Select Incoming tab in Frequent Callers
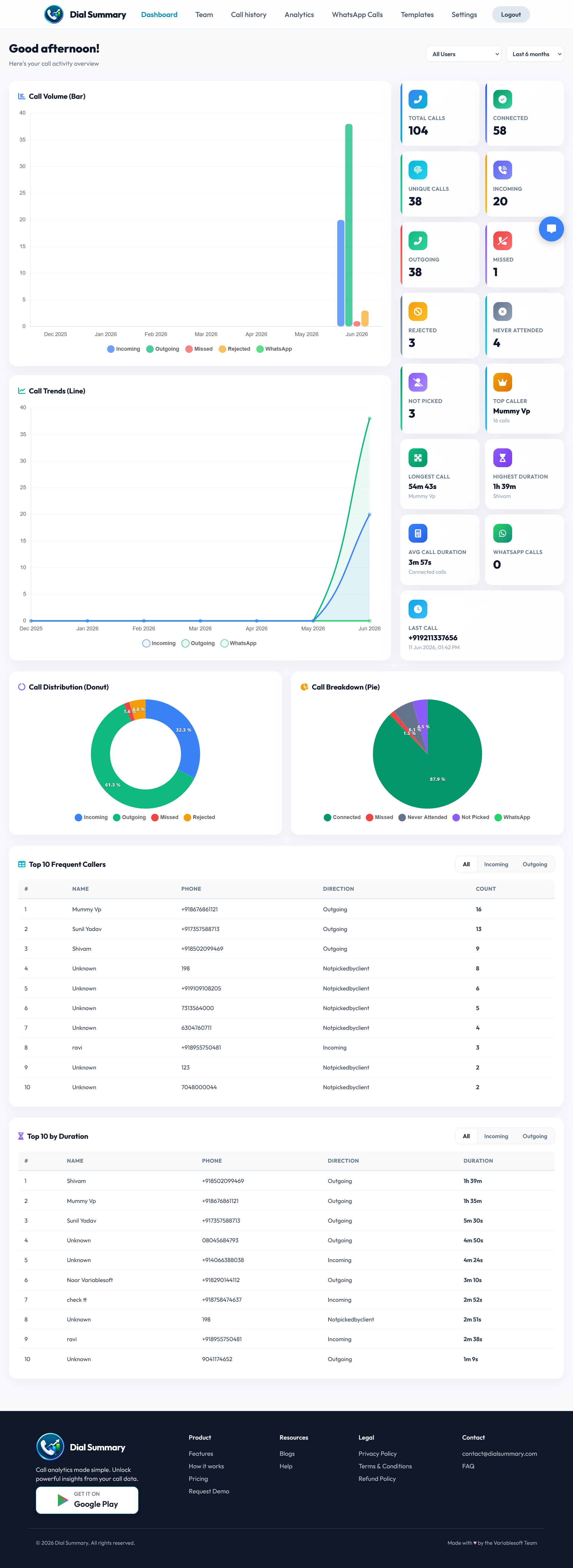This screenshot has height=1568, width=573. tap(496, 864)
